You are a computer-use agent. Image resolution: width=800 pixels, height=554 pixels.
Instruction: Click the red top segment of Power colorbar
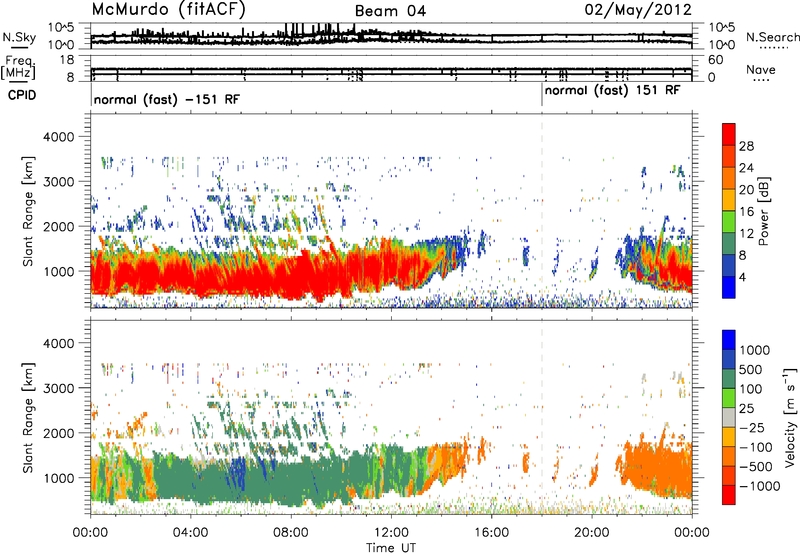tap(729, 134)
